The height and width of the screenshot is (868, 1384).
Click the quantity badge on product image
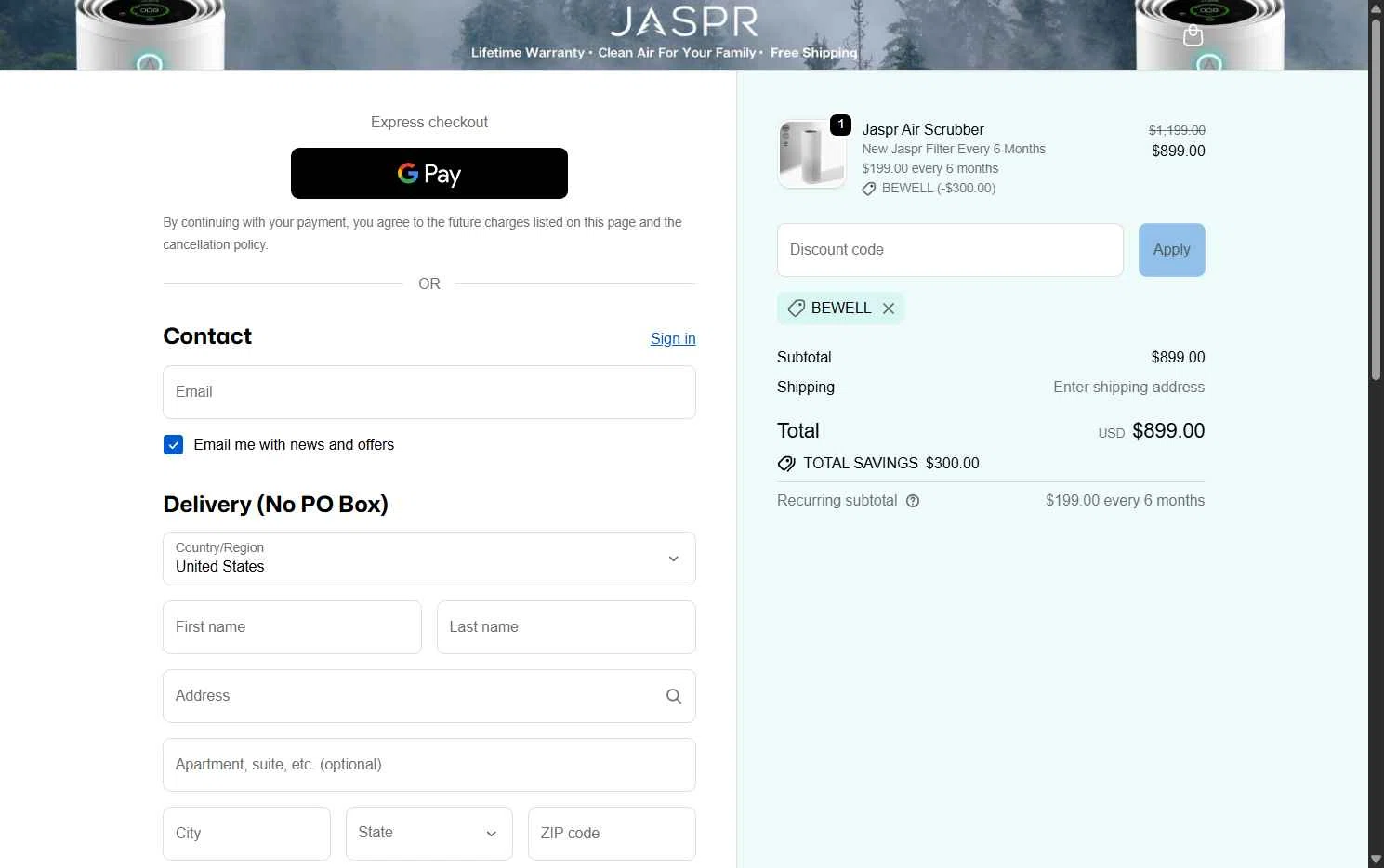(x=840, y=125)
